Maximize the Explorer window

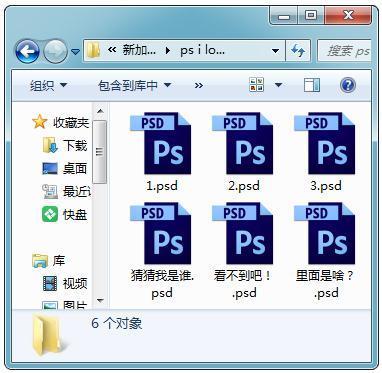coord(311,15)
